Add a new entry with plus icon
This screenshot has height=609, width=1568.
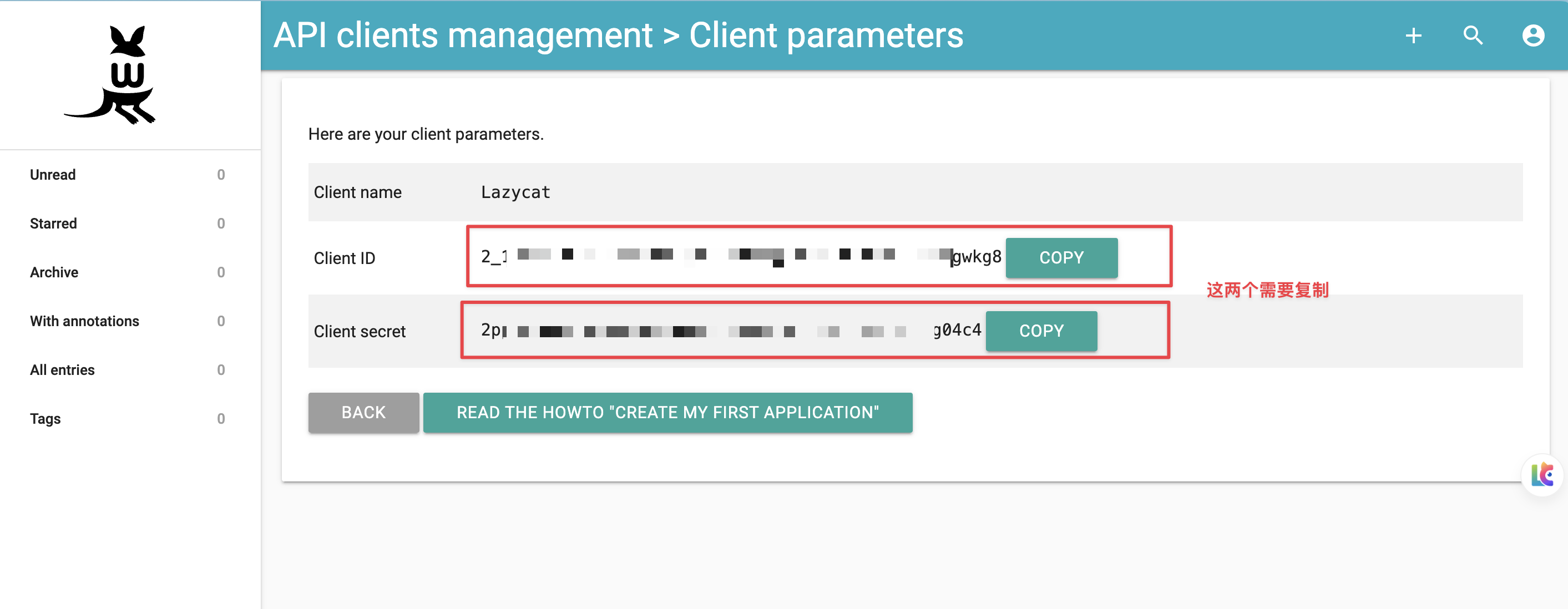click(1413, 36)
